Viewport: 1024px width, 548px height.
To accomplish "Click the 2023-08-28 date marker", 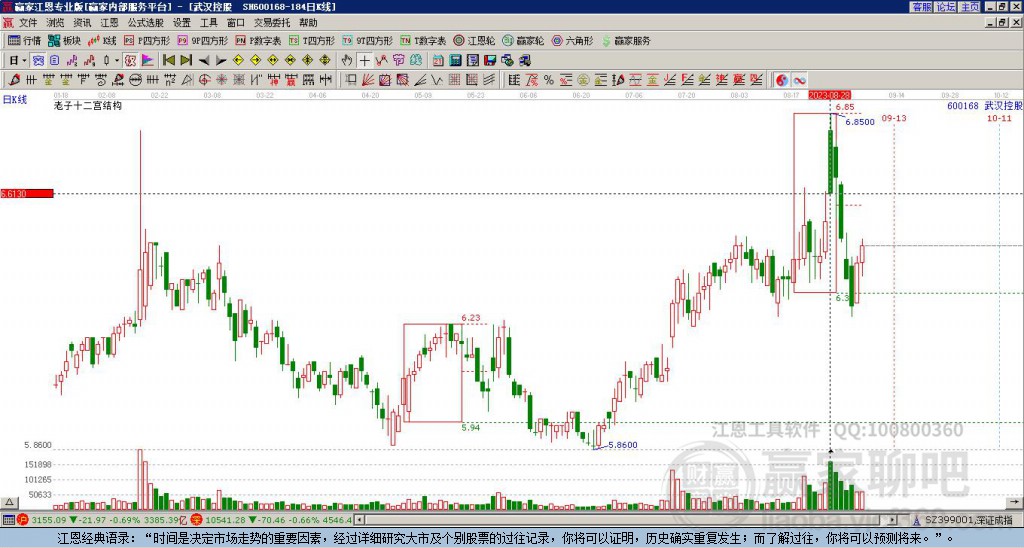I will [830, 95].
